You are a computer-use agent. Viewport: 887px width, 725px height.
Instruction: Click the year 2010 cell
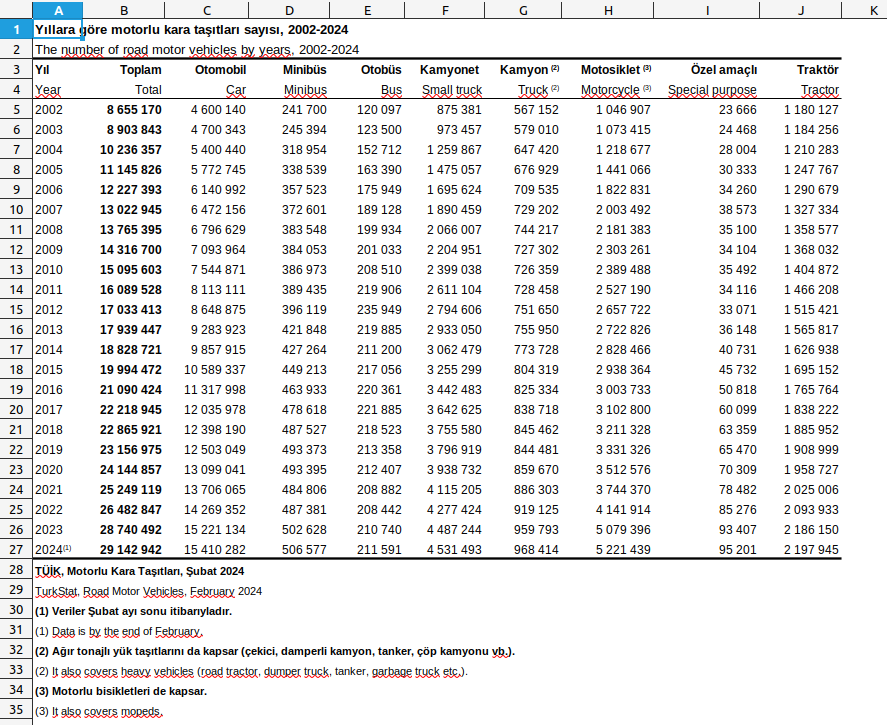click(x=49, y=270)
